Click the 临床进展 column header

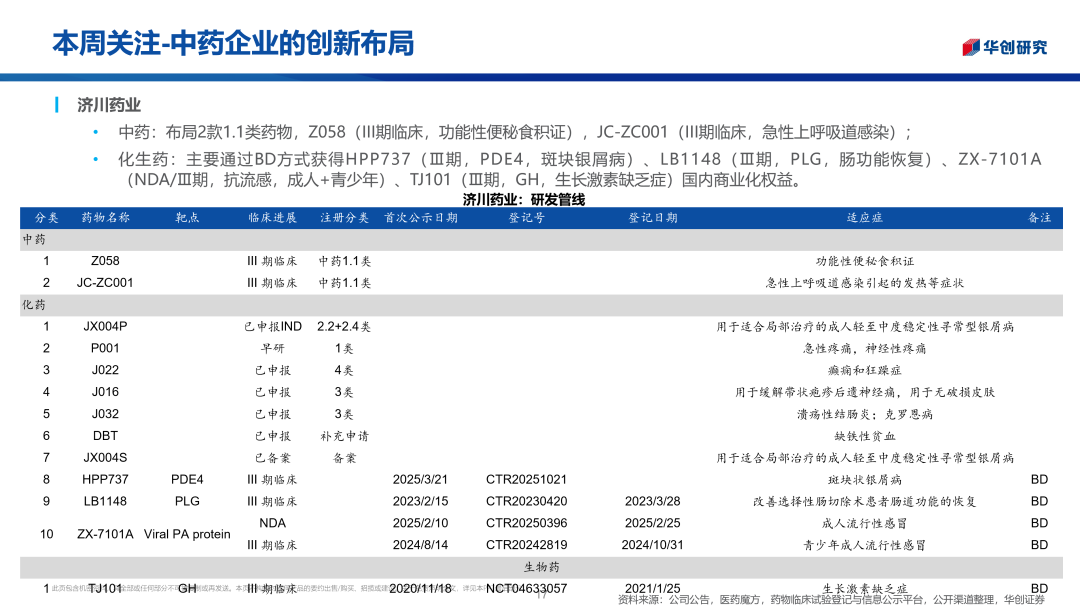pyautogui.click(x=272, y=218)
